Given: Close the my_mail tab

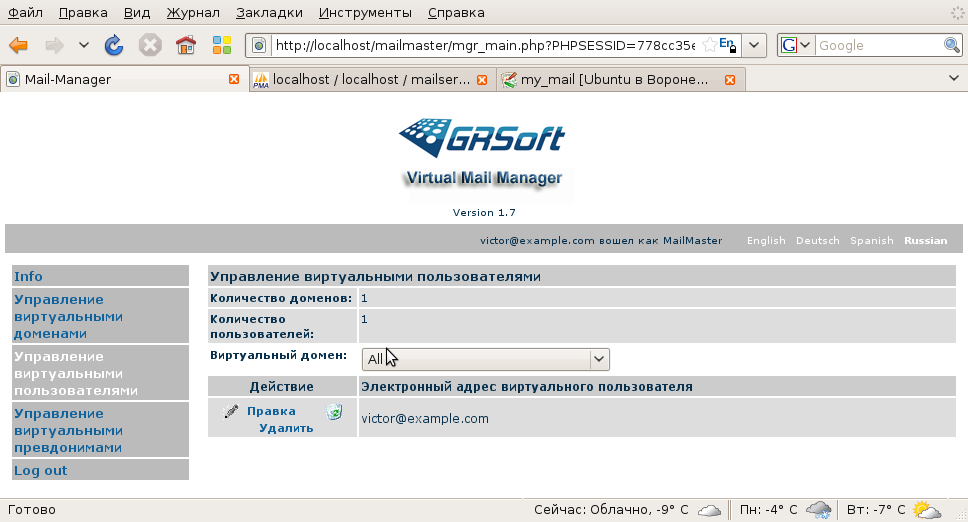Looking at the screenshot, I should pos(730,80).
